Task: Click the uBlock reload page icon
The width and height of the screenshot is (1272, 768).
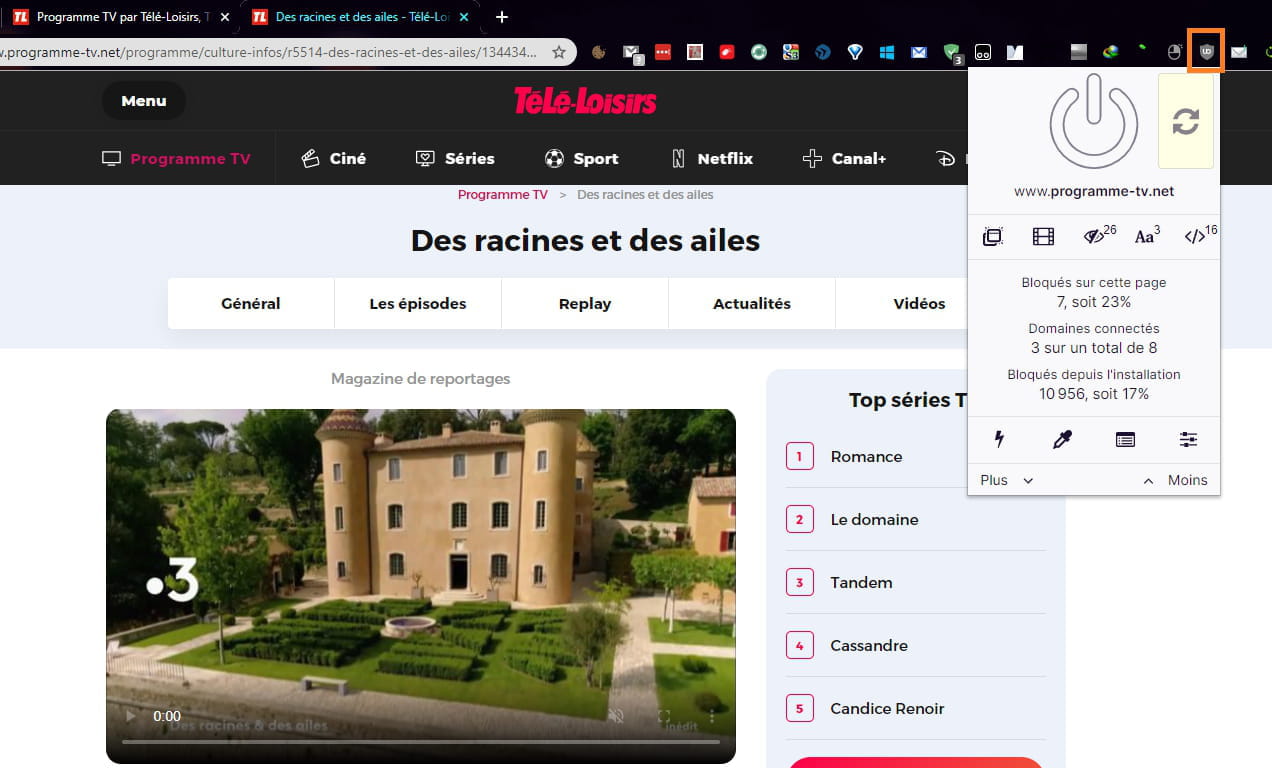Action: click(x=1185, y=122)
